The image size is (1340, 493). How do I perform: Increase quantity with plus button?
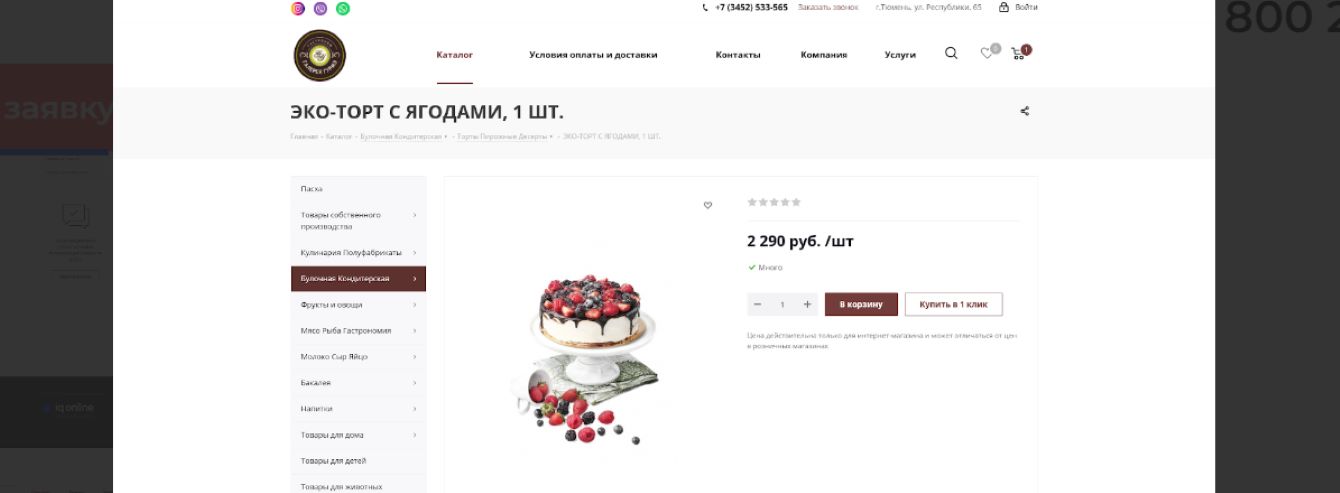[x=807, y=304]
